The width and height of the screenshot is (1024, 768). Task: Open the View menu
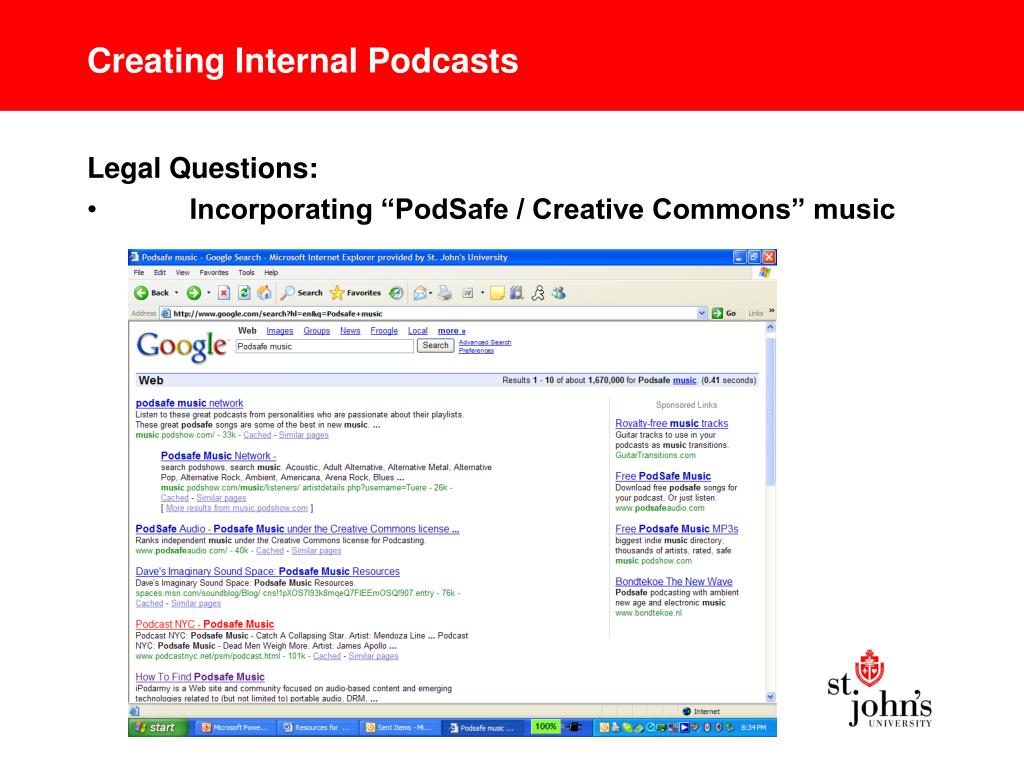pos(183,273)
